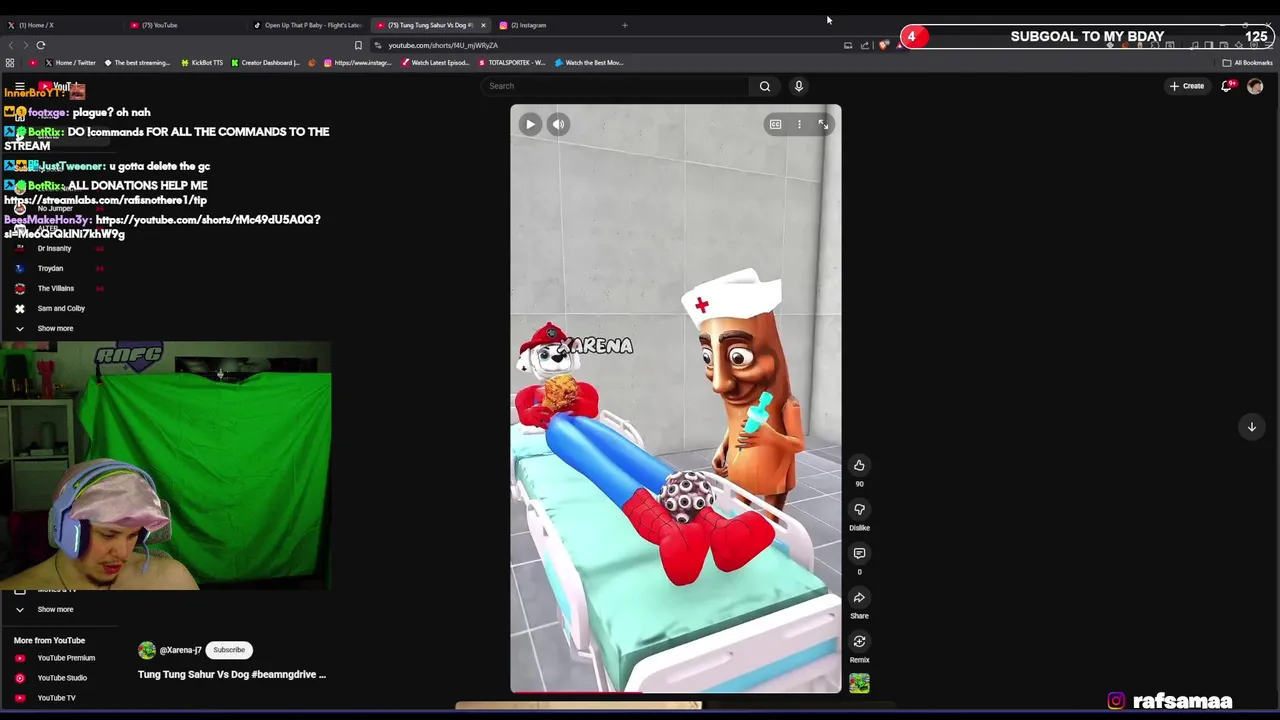The height and width of the screenshot is (720, 1280).
Task: Open the Short's three-dot options menu
Action: click(x=799, y=124)
